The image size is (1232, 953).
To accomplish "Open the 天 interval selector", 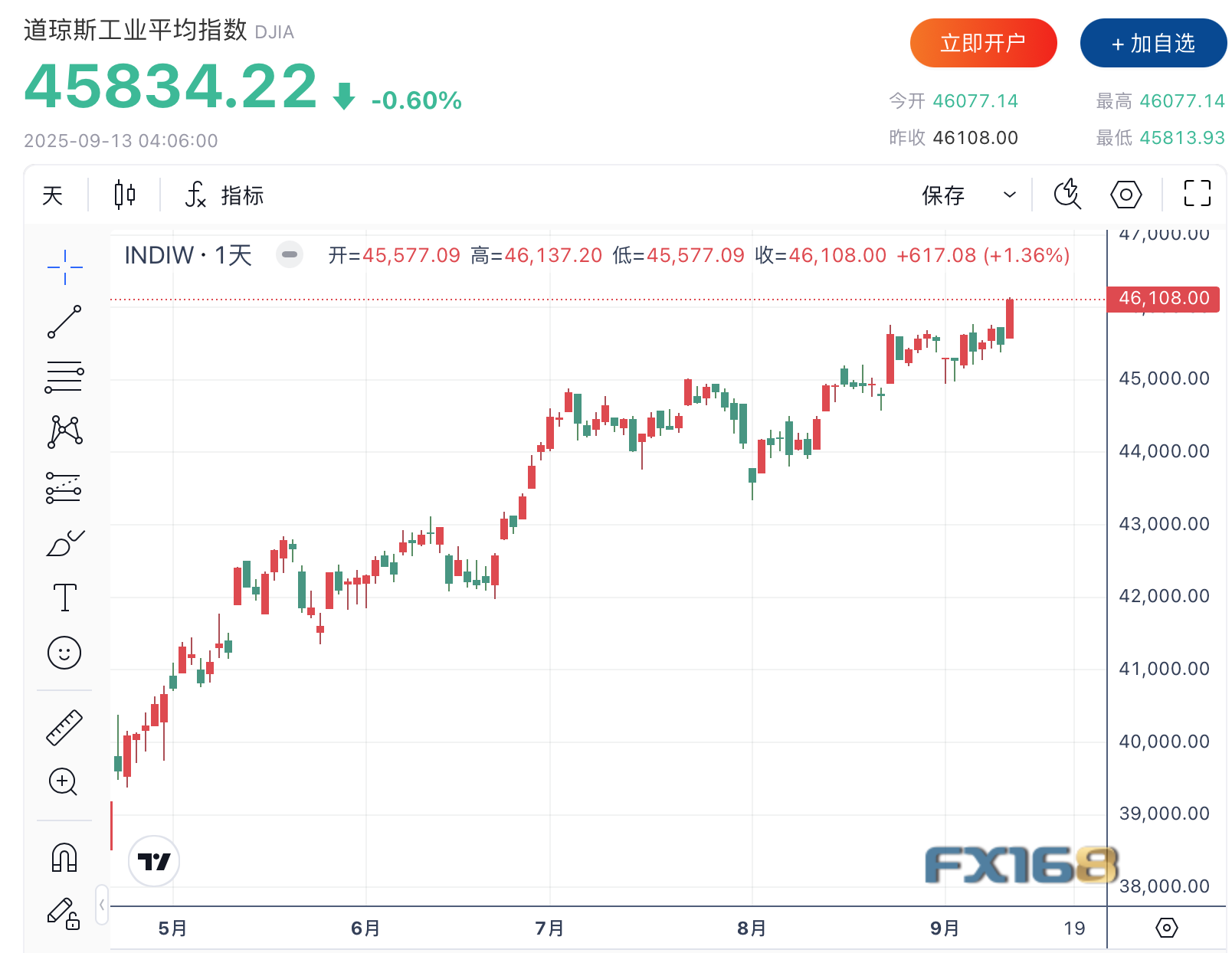I will pos(53,195).
